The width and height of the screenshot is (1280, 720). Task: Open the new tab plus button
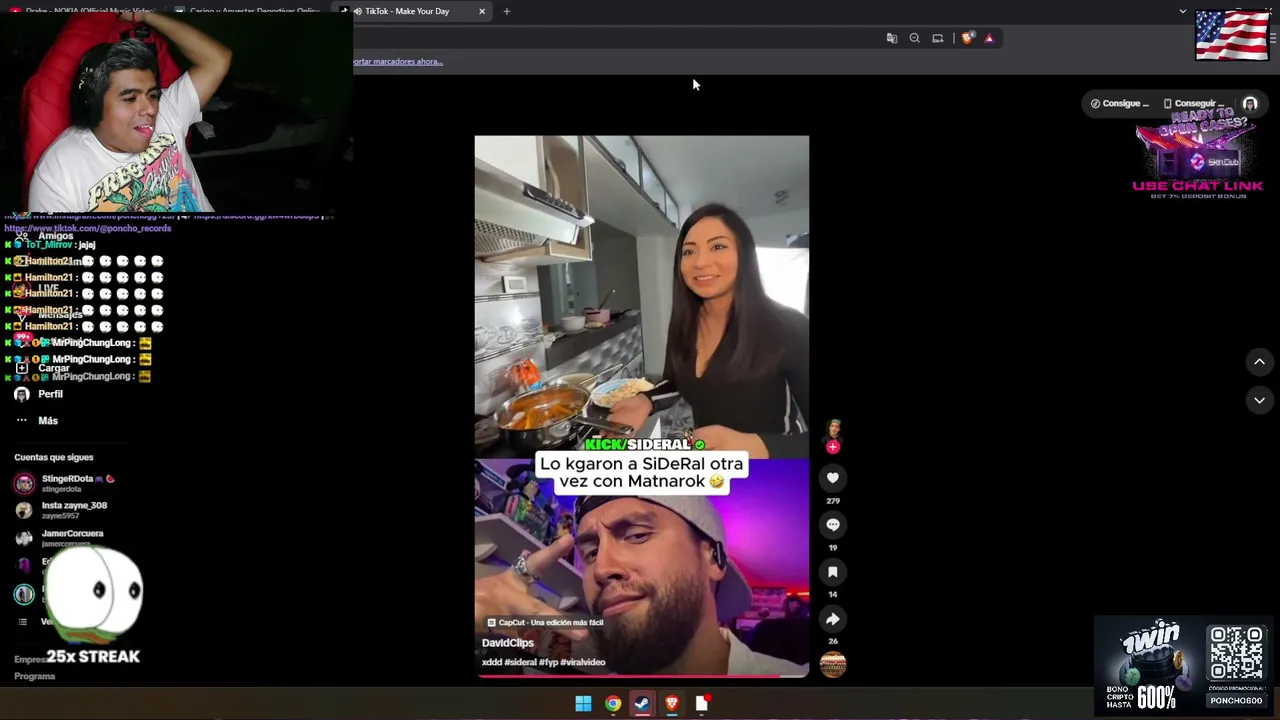point(506,11)
